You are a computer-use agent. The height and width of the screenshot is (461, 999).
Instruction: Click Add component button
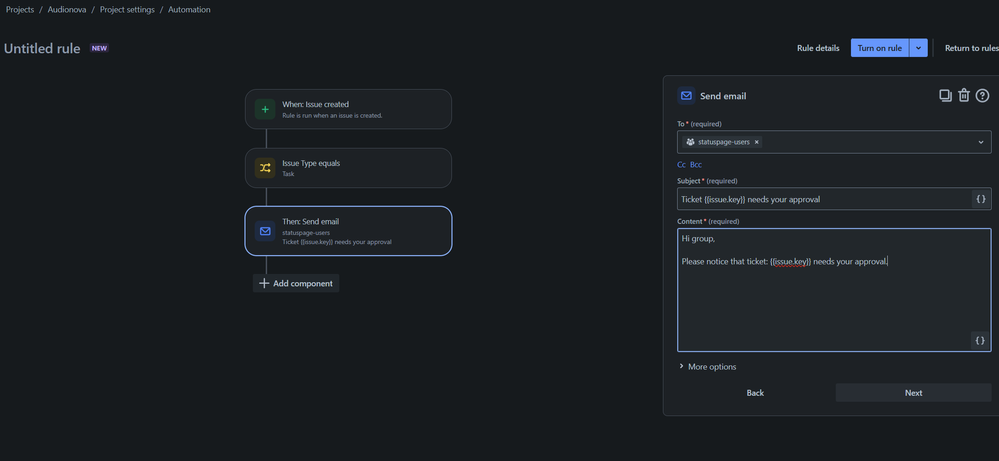(x=296, y=283)
